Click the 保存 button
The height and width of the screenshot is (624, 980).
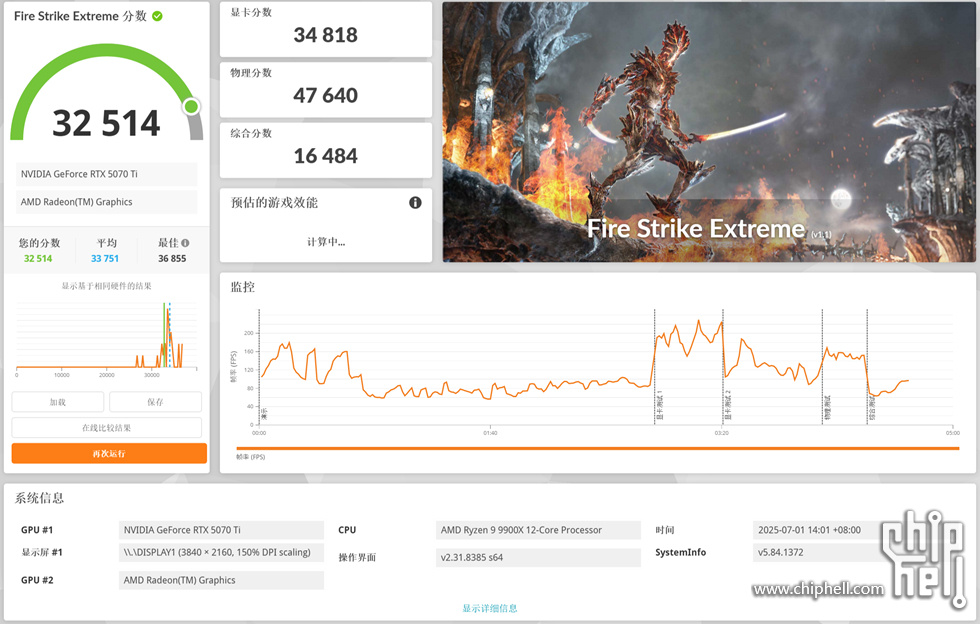click(156, 402)
